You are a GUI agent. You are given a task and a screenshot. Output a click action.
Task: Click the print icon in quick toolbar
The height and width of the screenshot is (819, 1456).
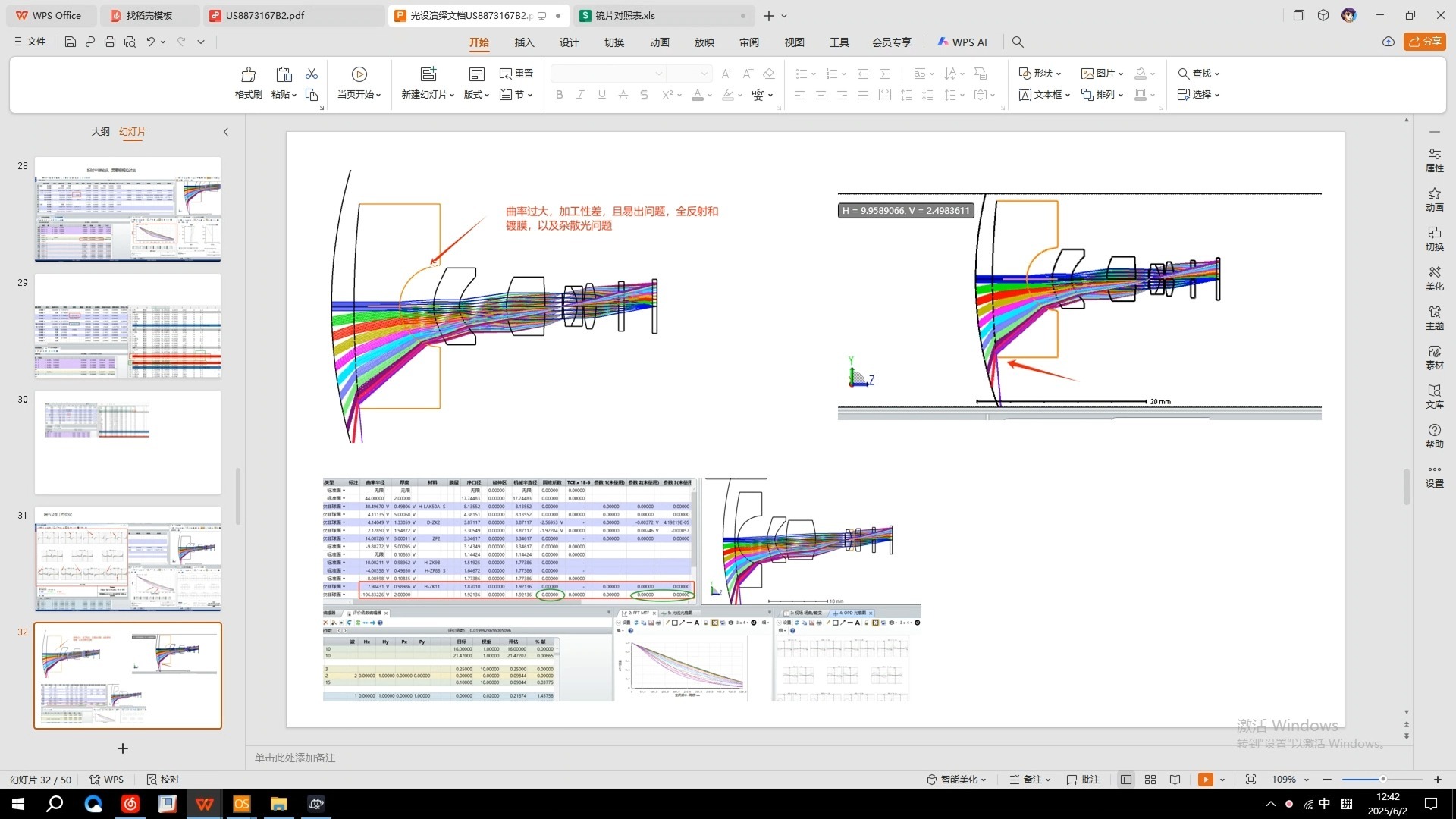pos(110,42)
